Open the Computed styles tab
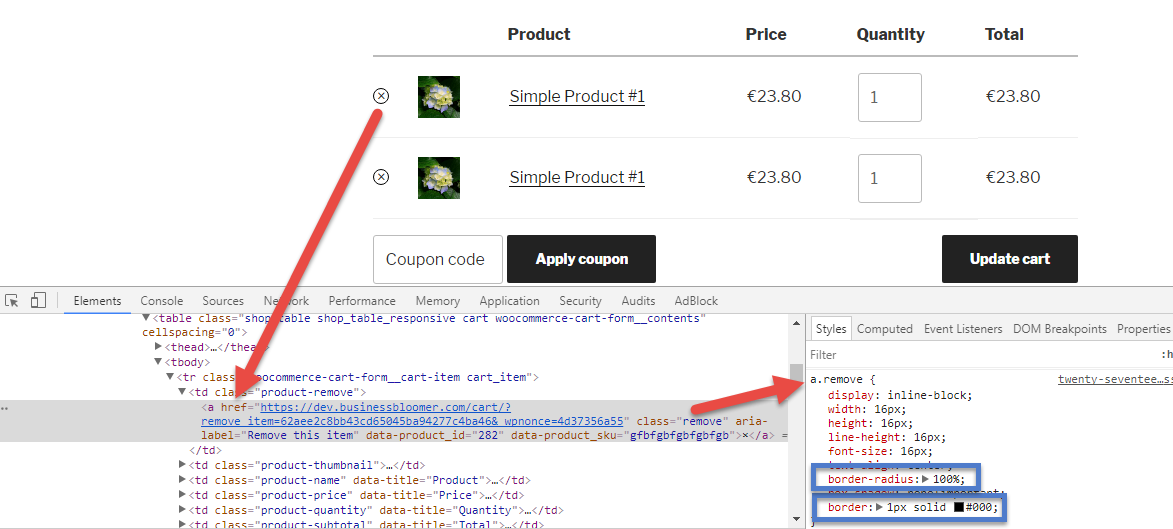1173x529 pixels. tap(884, 328)
